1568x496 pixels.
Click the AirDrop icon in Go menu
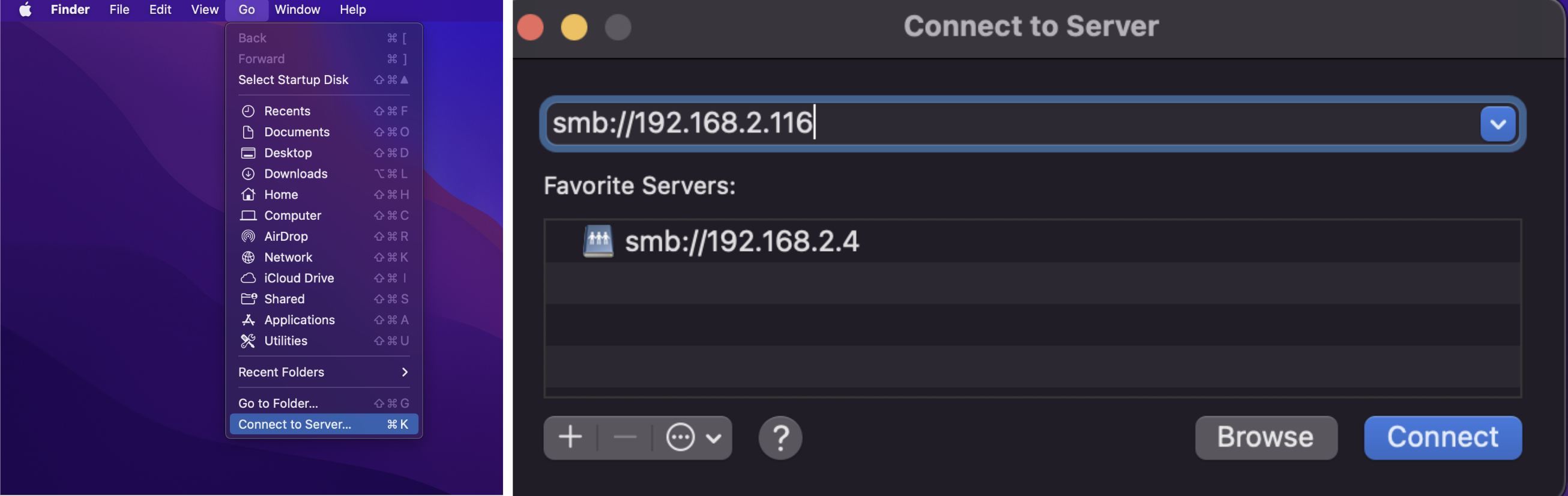(248, 236)
